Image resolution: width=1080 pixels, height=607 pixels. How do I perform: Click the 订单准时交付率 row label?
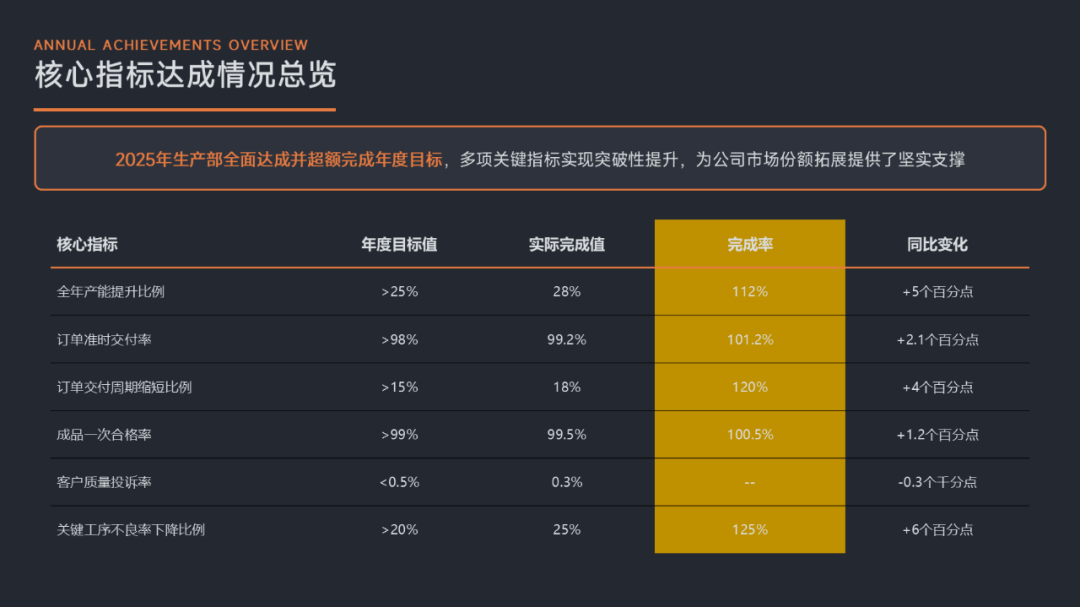104,340
